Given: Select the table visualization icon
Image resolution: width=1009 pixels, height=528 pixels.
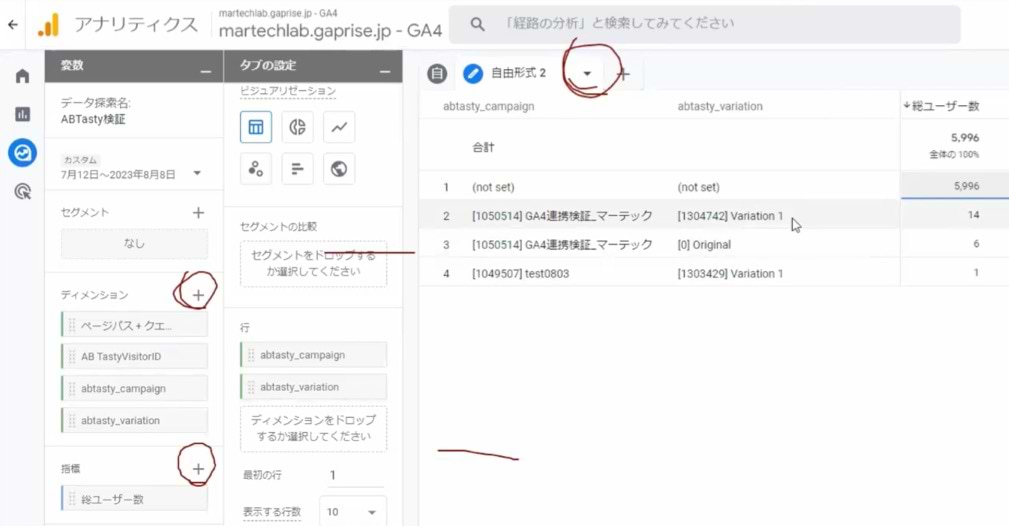Looking at the screenshot, I should (256, 127).
